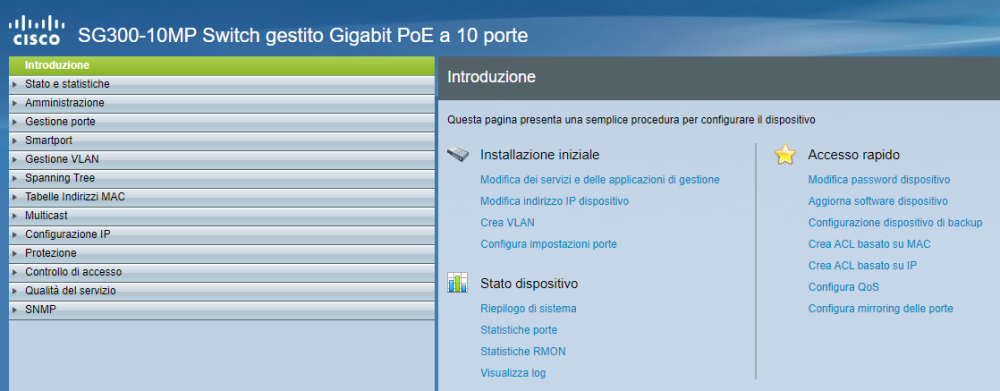This screenshot has height=391, width=1000.
Task: Click the bar chart icon beside Stato dispositivo
Action: (x=457, y=283)
